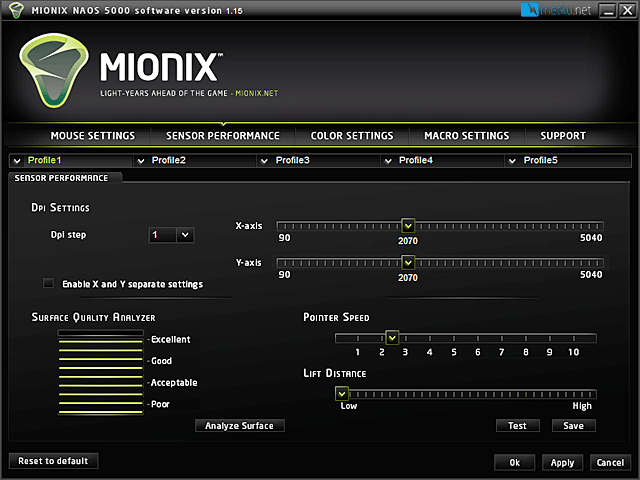Image resolution: width=640 pixels, height=480 pixels.
Task: Close the Mionix software window
Action: pos(627,10)
